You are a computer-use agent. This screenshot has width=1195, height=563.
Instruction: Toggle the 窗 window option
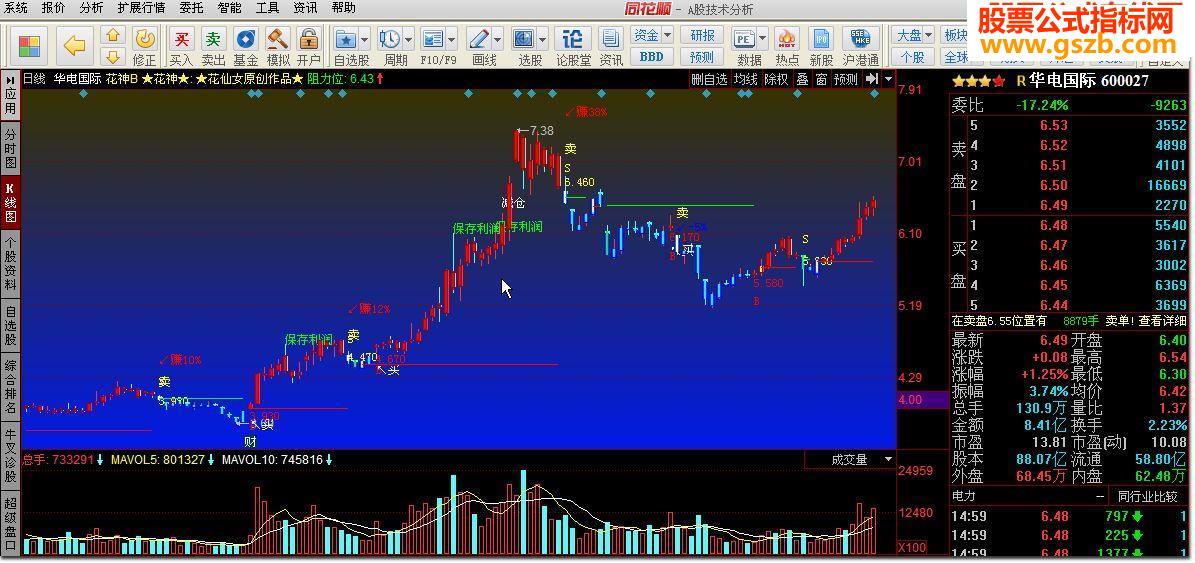tap(821, 78)
